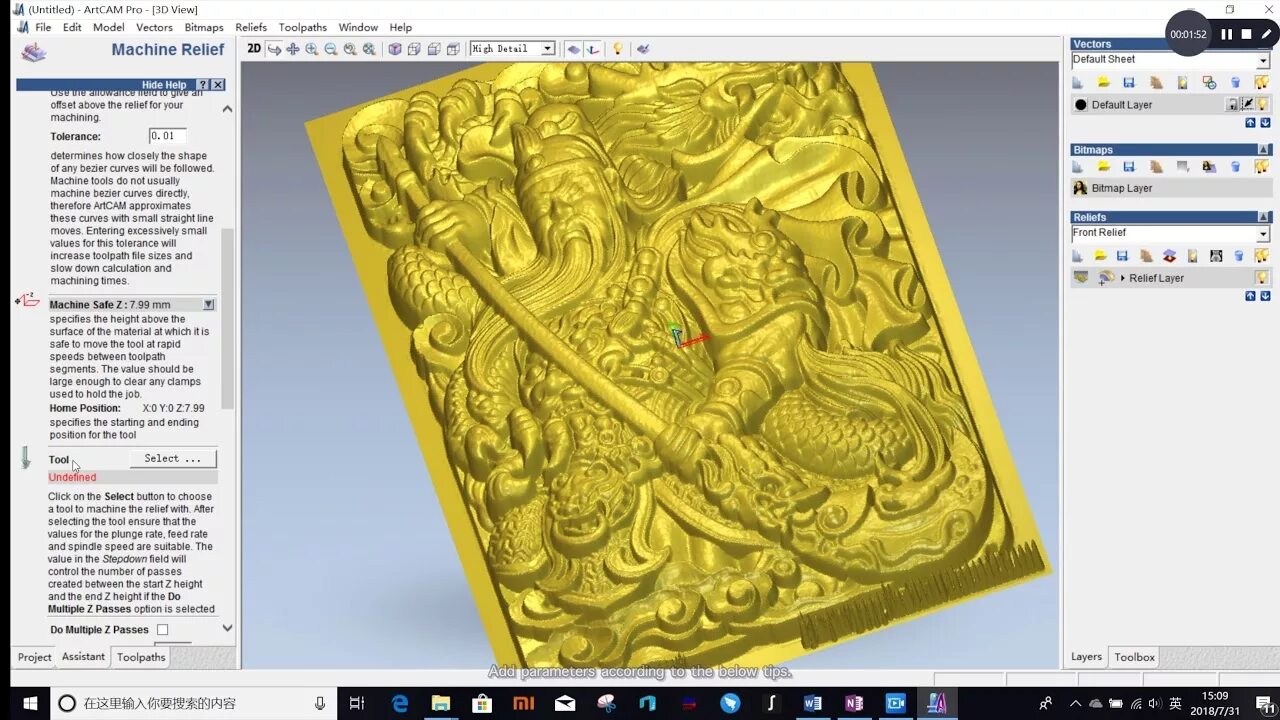The height and width of the screenshot is (720, 1280).
Task: Toggle the origin axes display icon
Action: [593, 49]
